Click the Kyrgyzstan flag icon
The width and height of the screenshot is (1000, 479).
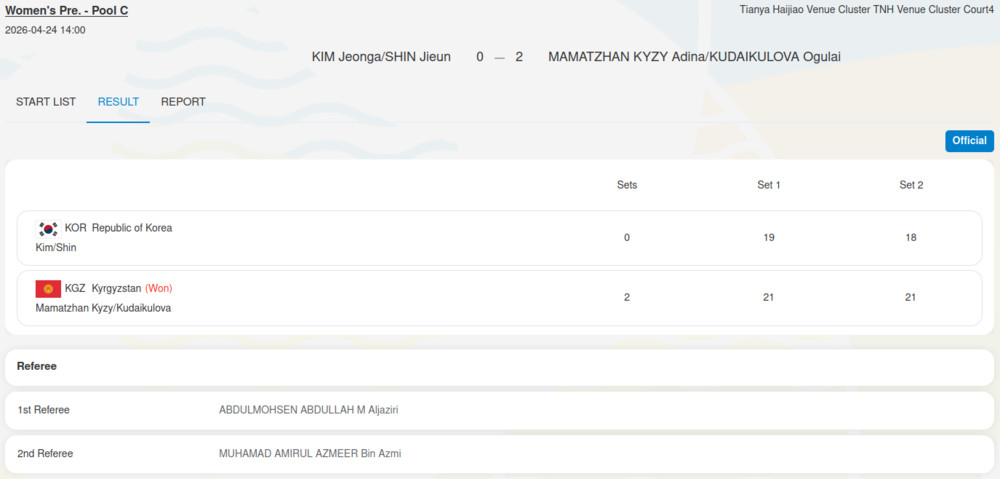(x=48, y=289)
